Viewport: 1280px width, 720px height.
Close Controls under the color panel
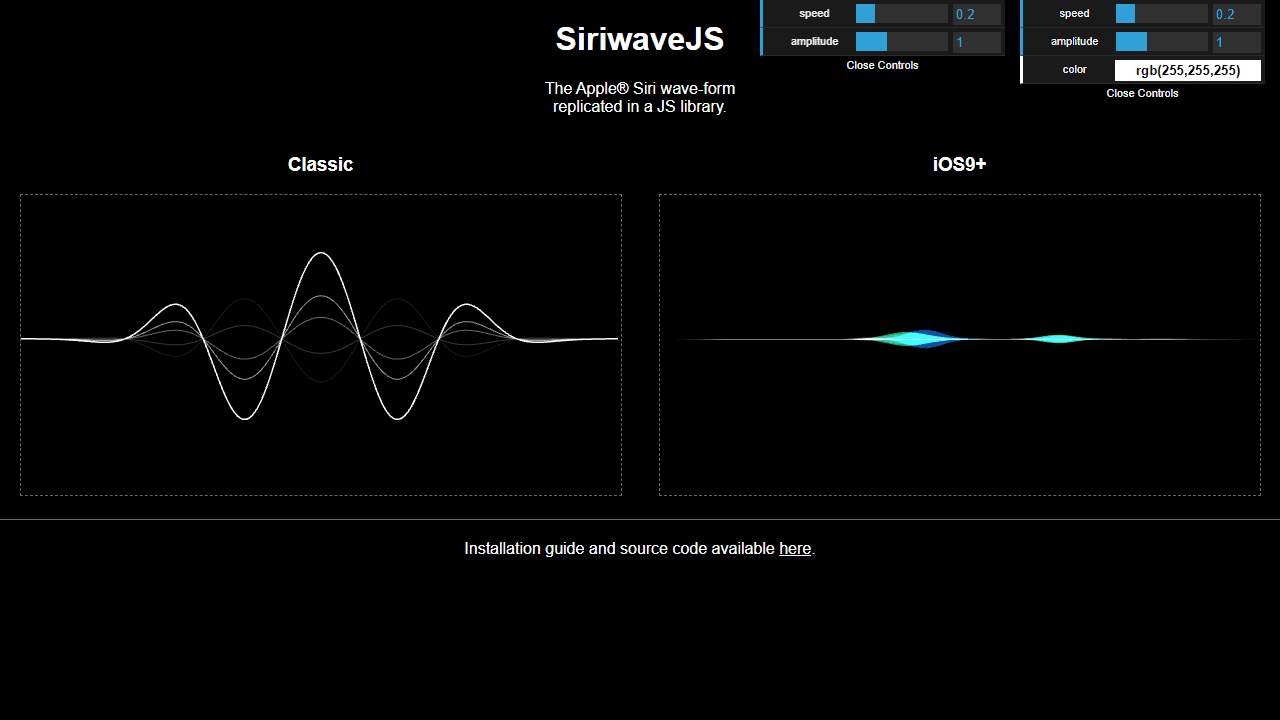tap(1142, 93)
